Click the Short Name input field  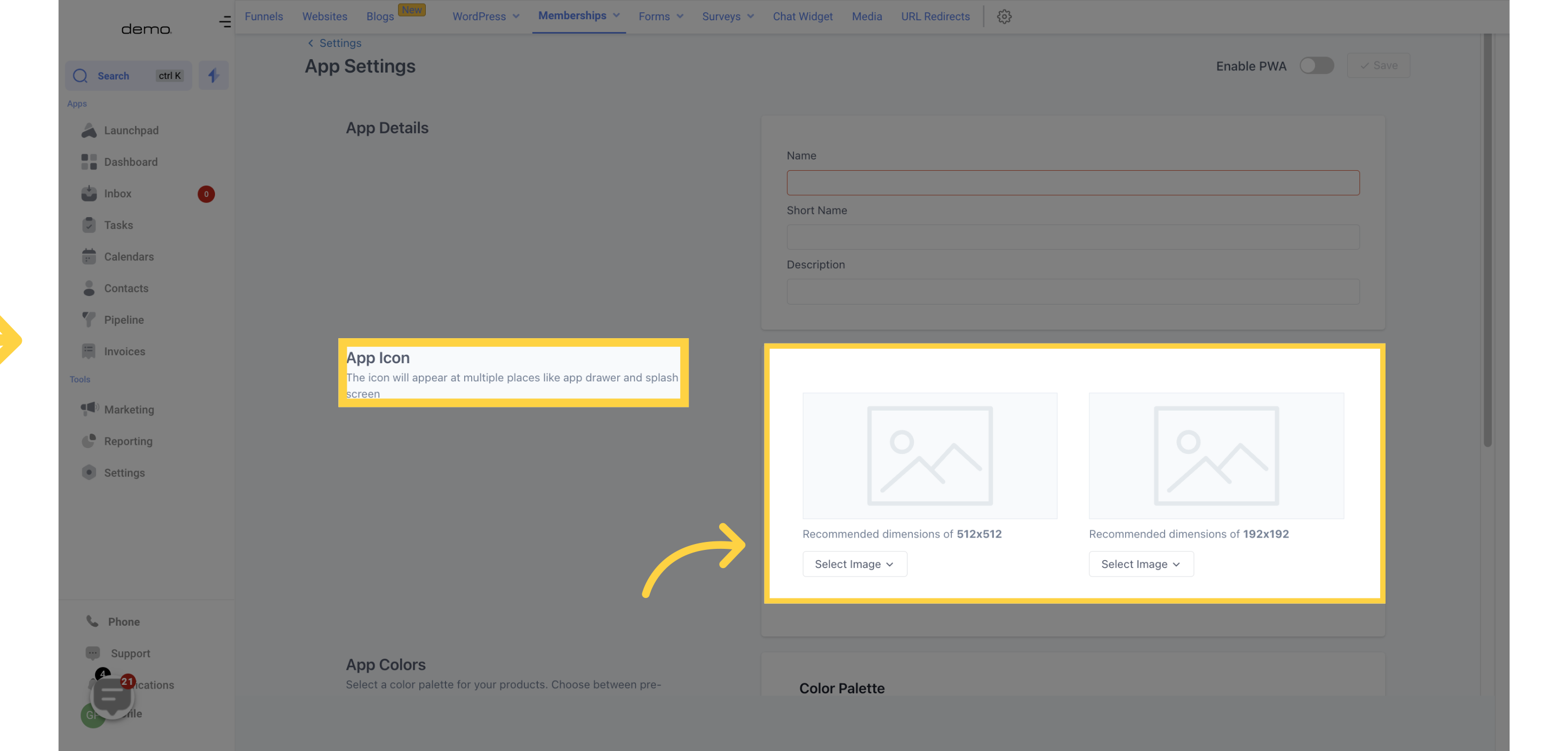1072,237
